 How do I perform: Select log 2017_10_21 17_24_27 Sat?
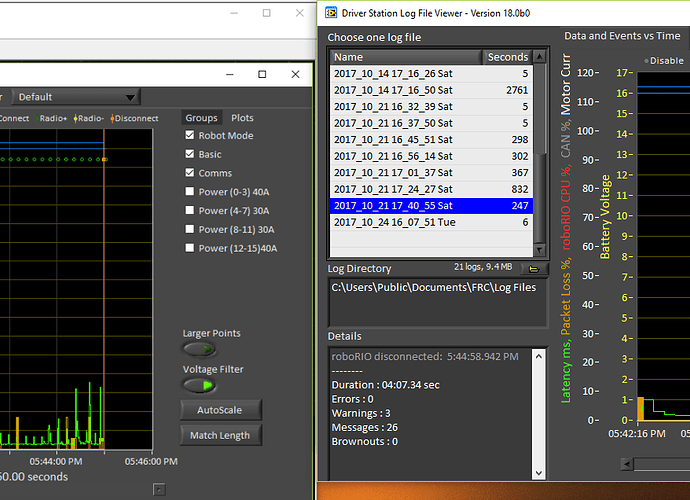[x=431, y=189]
